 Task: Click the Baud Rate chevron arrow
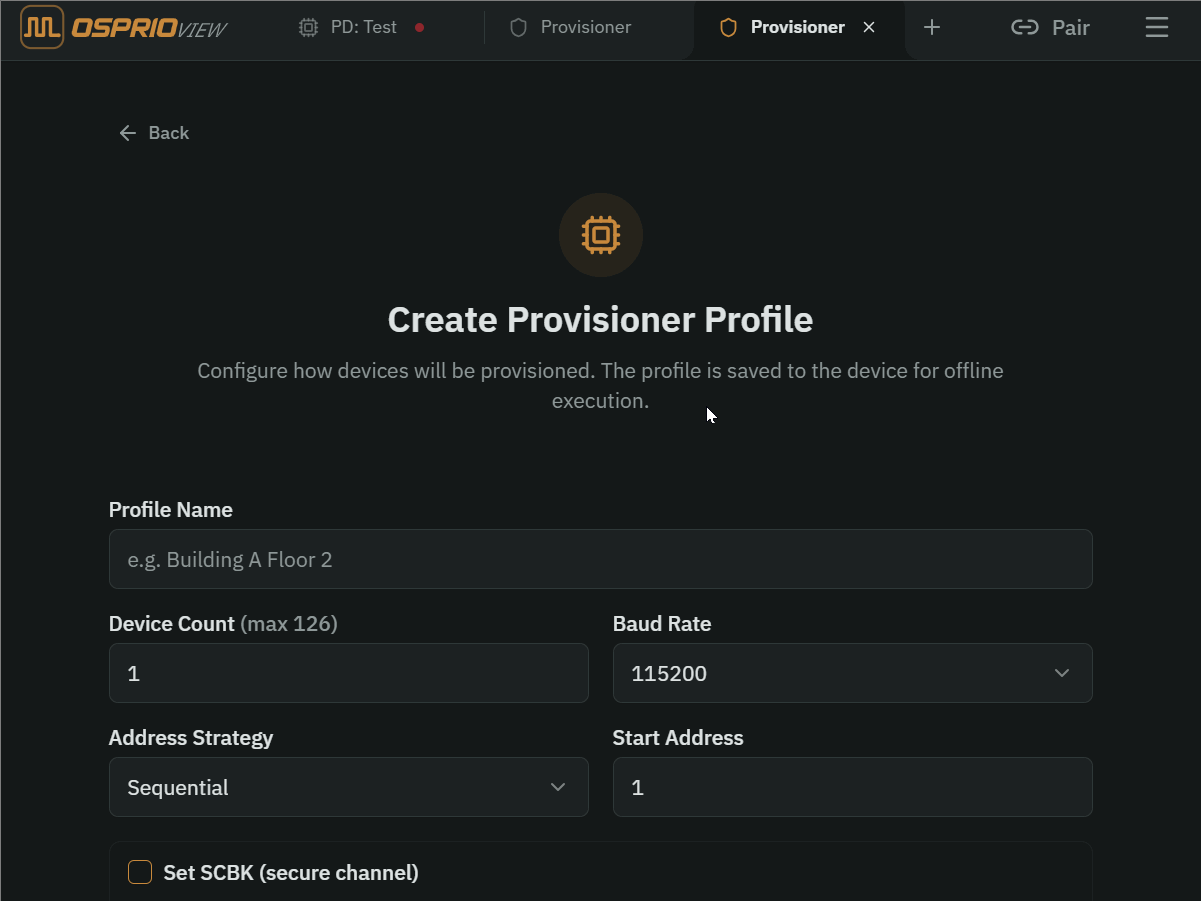[1062, 673]
